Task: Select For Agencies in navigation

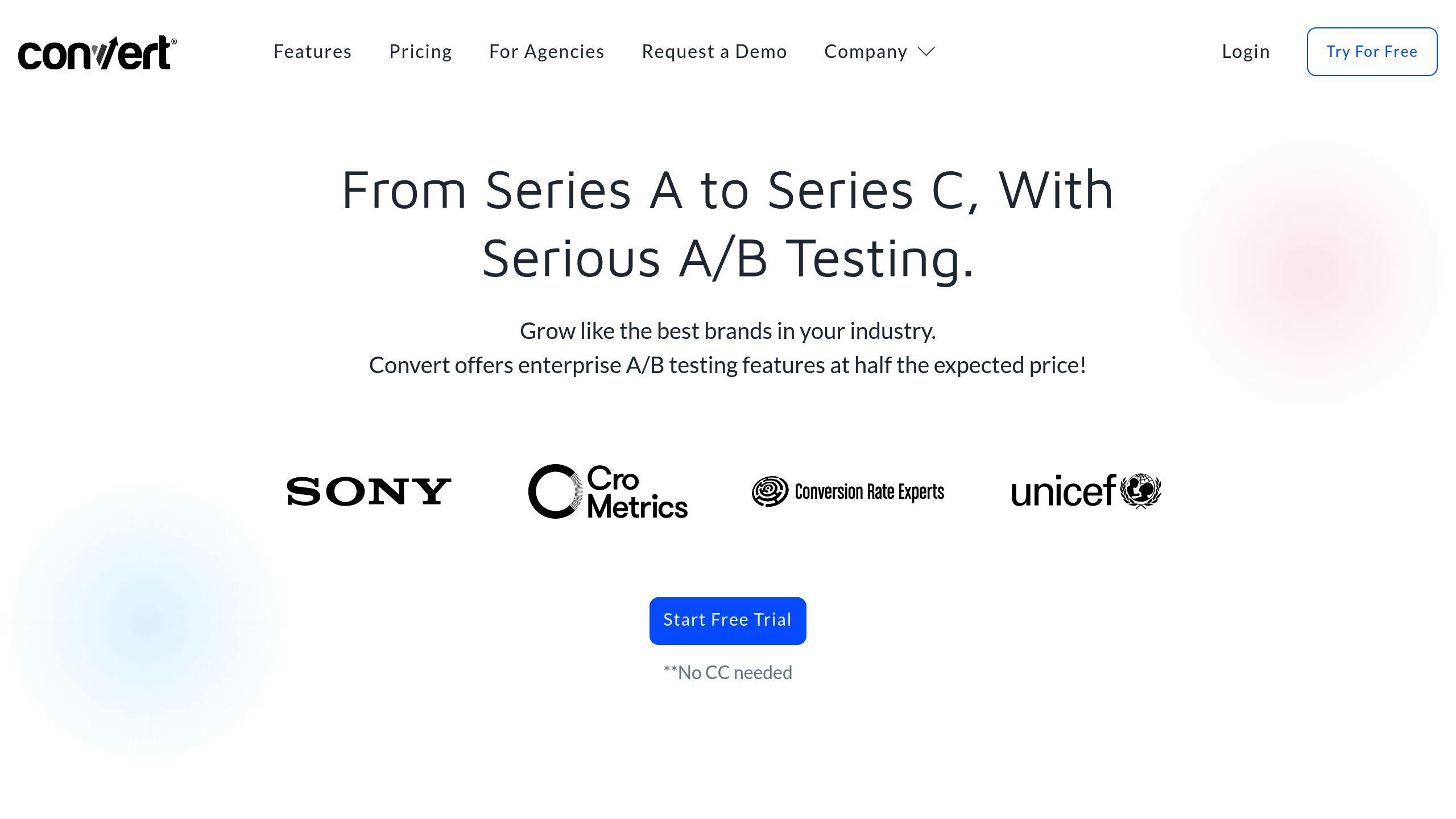Action: [x=547, y=52]
